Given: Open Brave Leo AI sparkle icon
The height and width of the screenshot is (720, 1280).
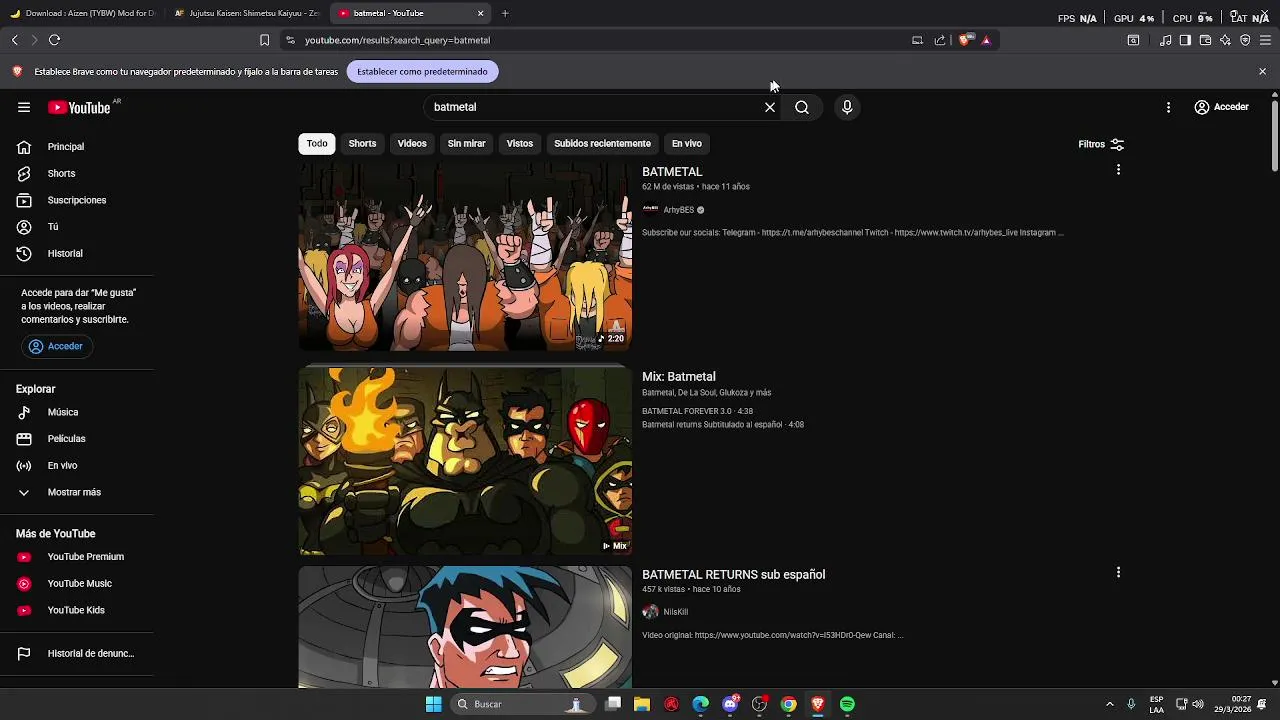Looking at the screenshot, I should 1225,40.
